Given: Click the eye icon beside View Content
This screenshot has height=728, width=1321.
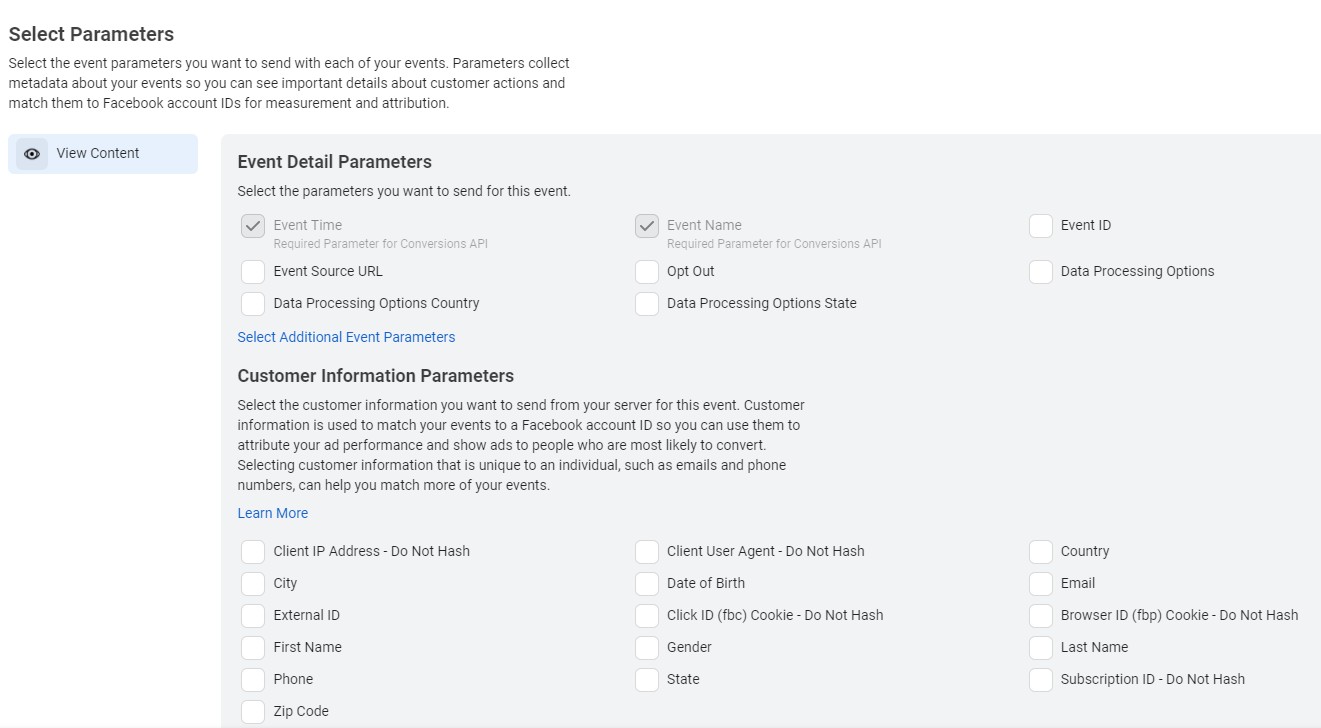Looking at the screenshot, I should click(x=32, y=154).
